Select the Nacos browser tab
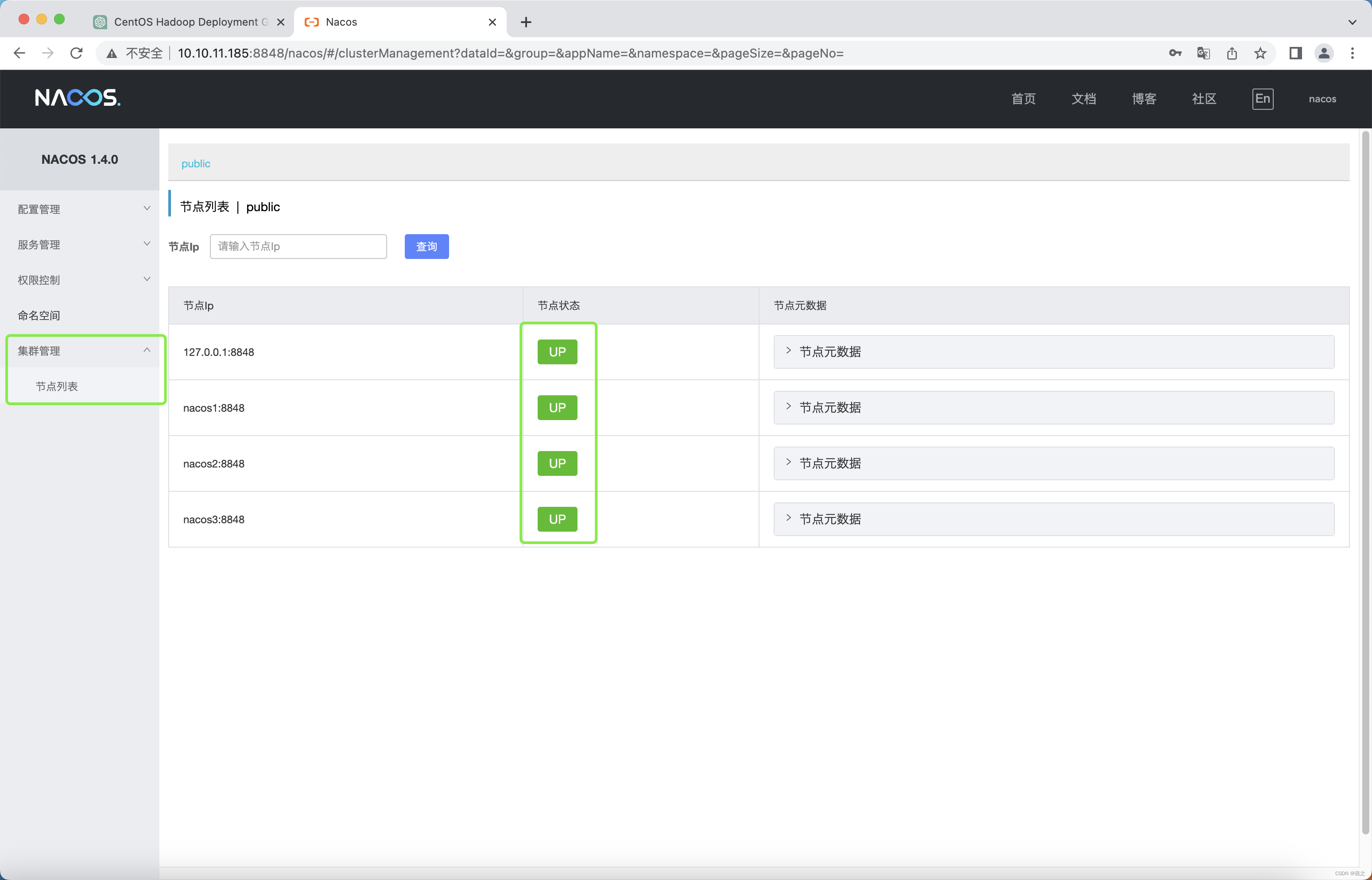1372x880 pixels. (400, 22)
